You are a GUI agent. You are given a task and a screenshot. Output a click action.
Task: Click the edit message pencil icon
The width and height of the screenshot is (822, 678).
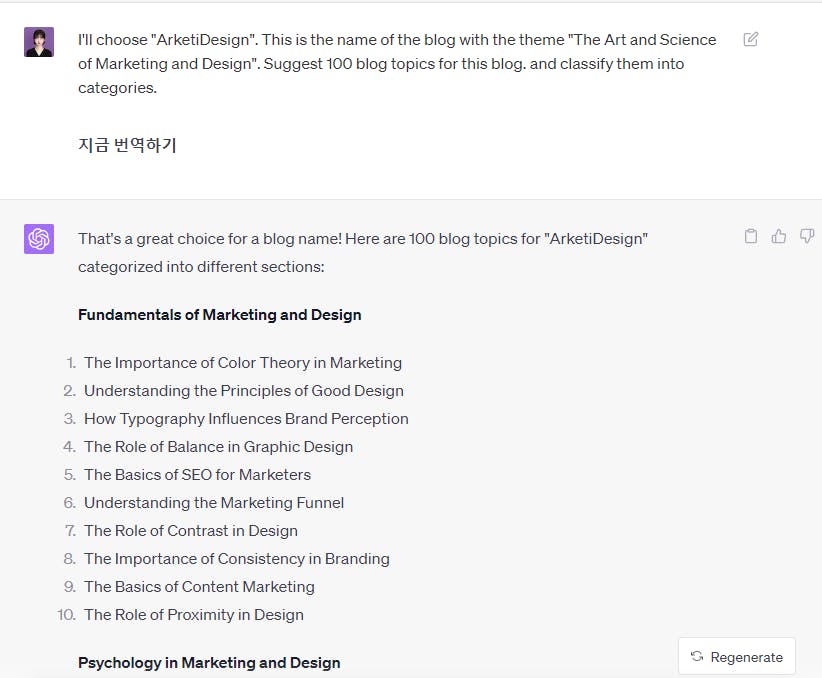(751, 40)
